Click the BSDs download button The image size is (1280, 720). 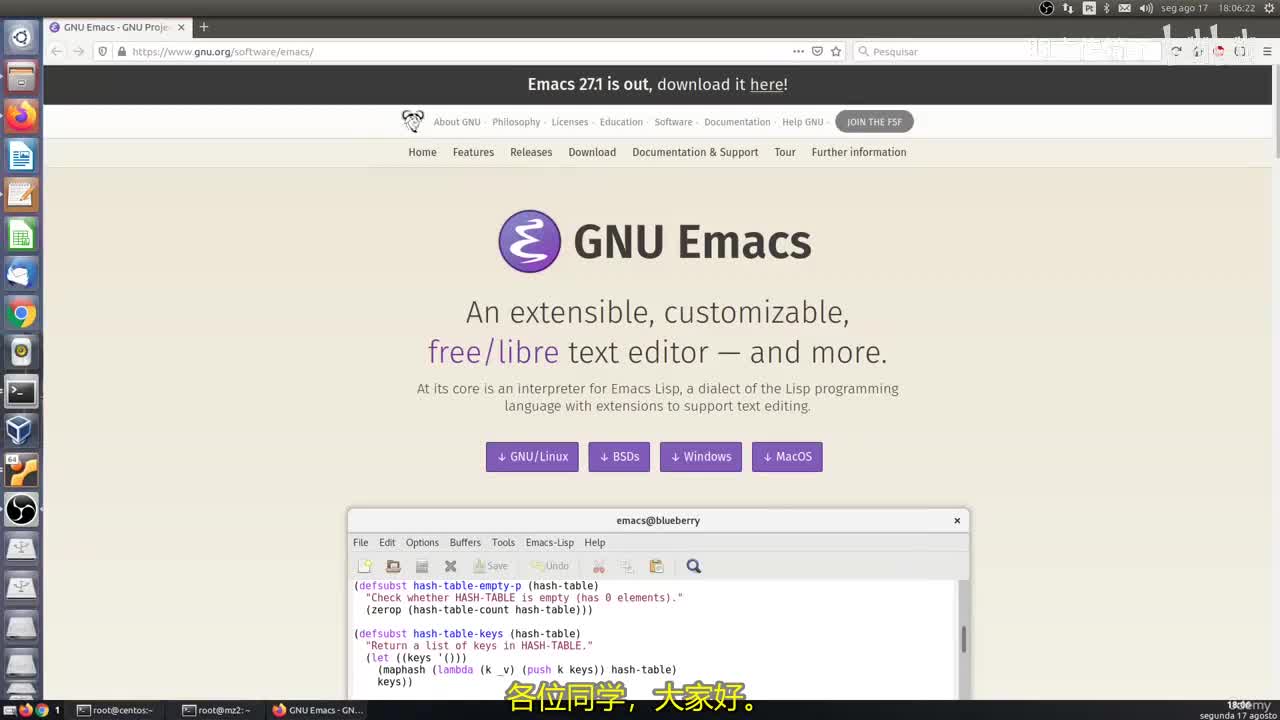pos(619,457)
